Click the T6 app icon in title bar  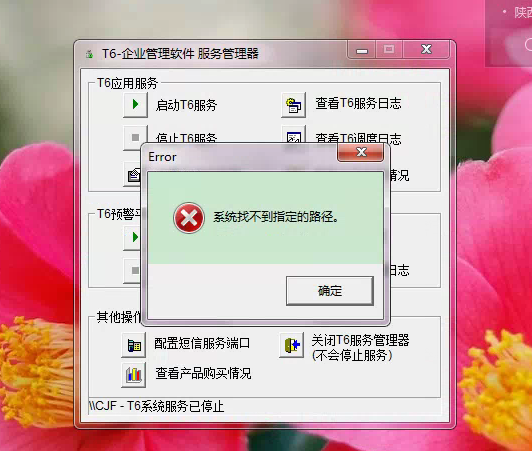[x=90, y=54]
